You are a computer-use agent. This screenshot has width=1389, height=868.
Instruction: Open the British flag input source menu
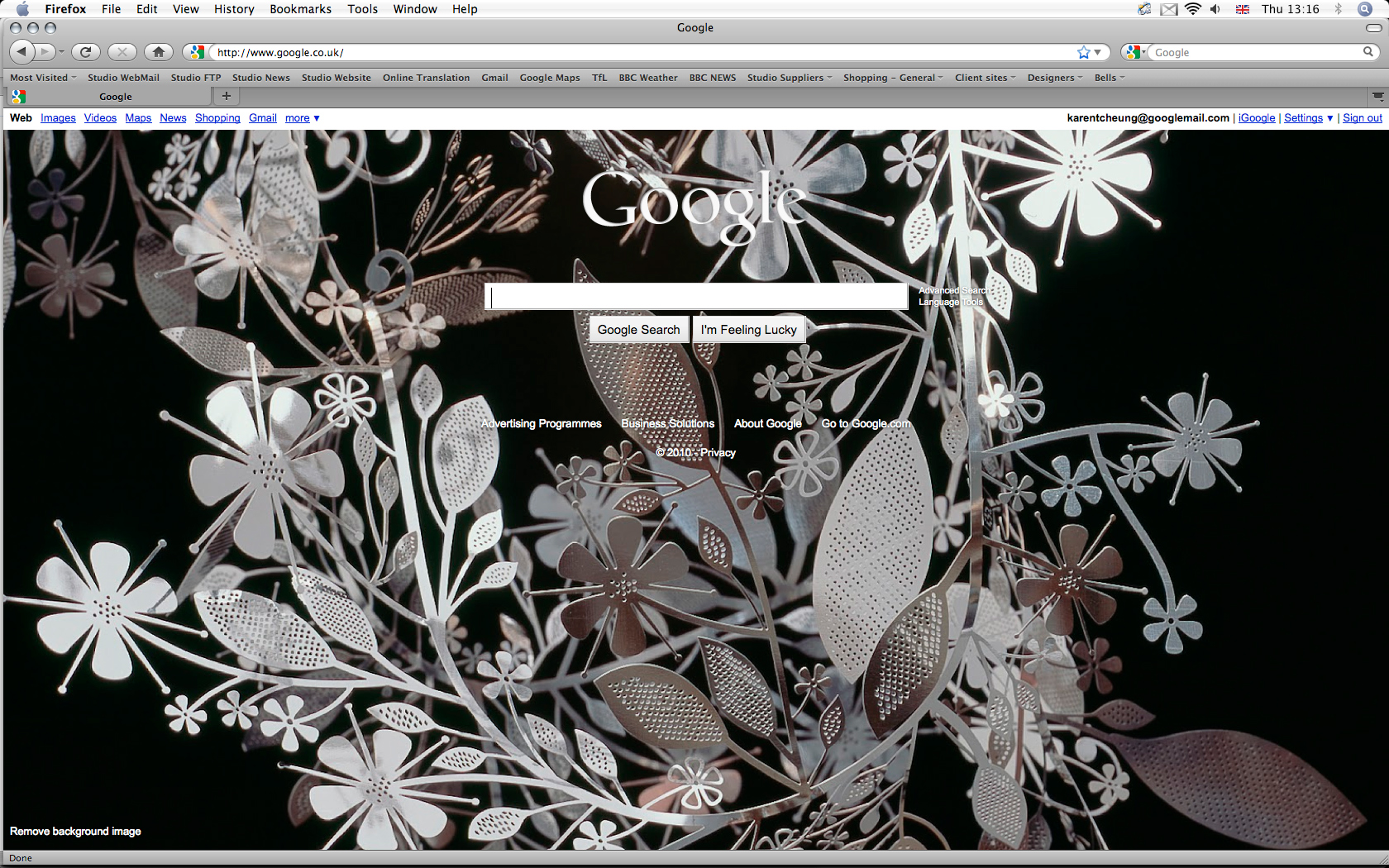click(x=1242, y=9)
